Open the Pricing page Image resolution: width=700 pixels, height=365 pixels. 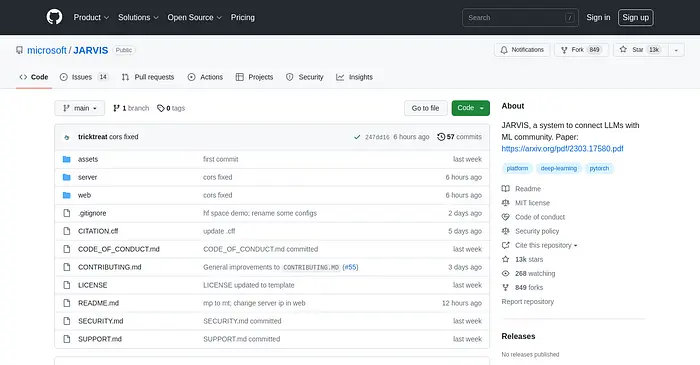point(242,17)
